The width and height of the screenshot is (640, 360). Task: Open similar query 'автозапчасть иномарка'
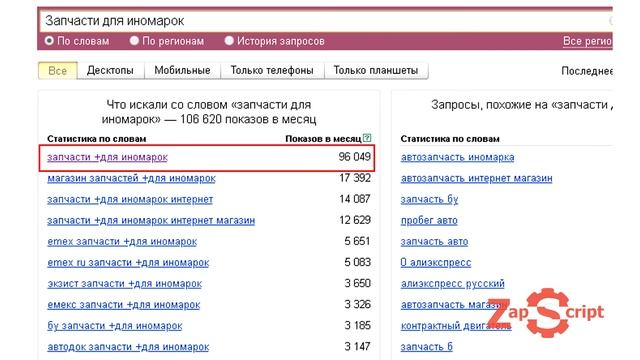coord(458,157)
